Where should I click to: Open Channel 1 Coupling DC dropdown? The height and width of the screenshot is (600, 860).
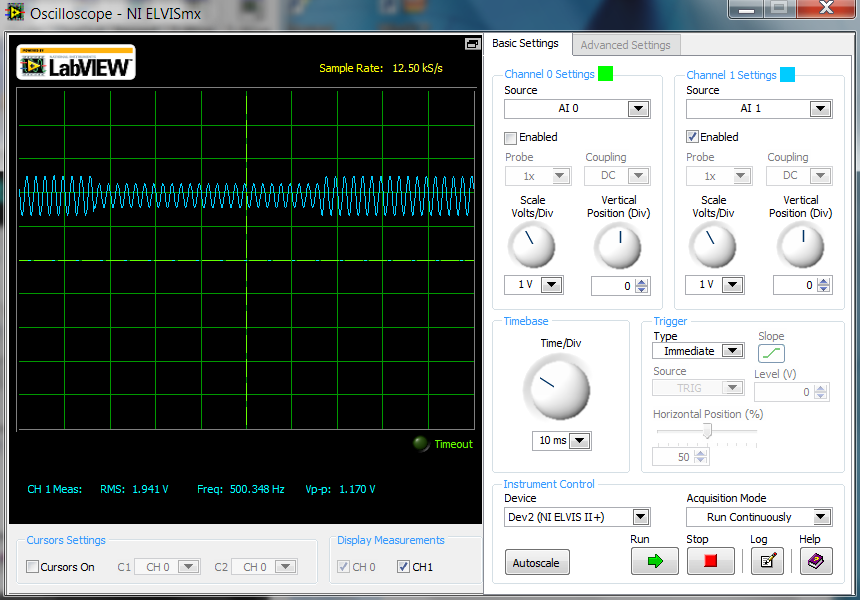tap(821, 176)
